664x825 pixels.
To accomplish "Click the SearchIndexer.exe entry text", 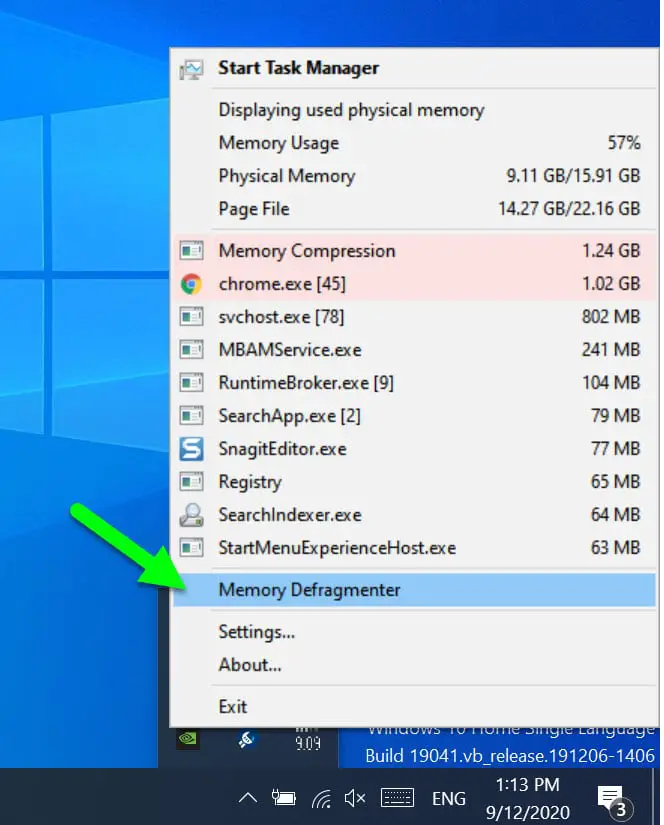I will coord(290,515).
